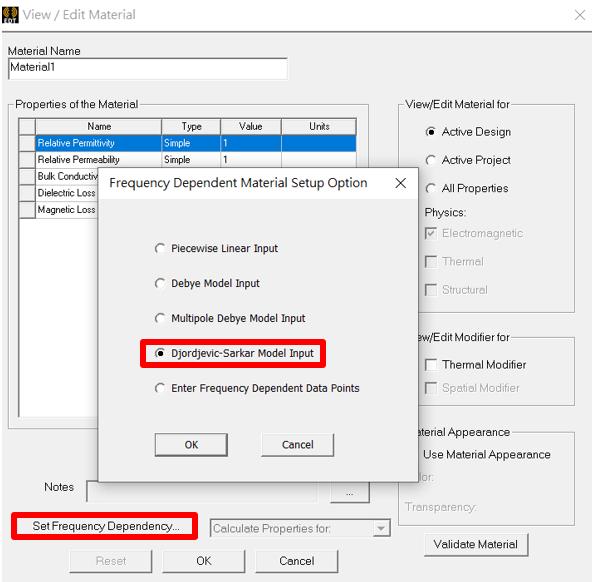Close the View / Edit Material window
The height and width of the screenshot is (582, 592).
(x=580, y=15)
